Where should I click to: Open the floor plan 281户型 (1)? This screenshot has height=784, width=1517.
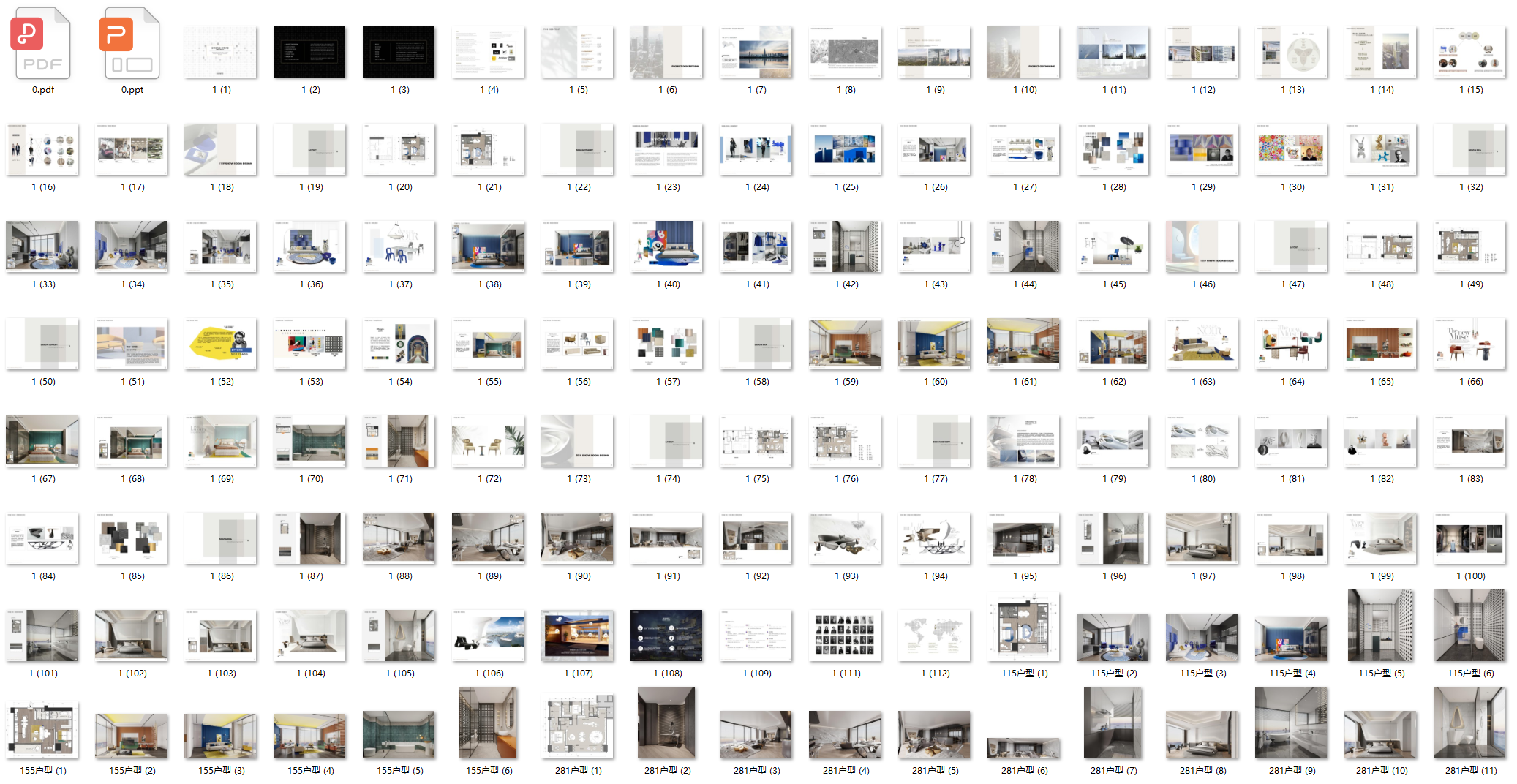pos(578,726)
